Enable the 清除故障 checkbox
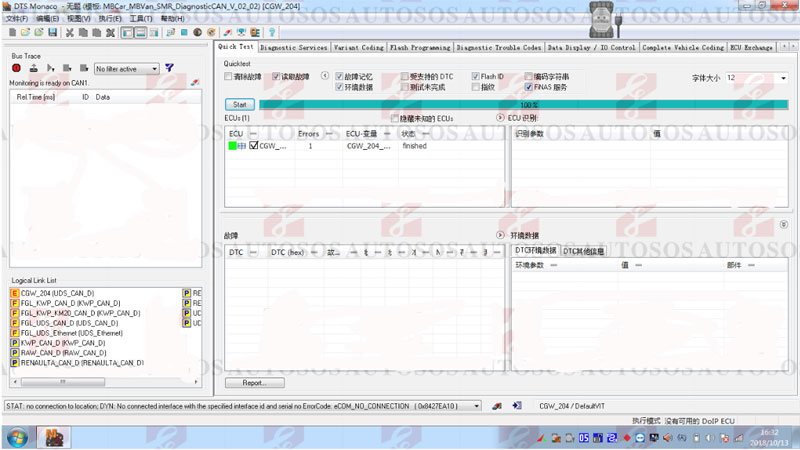 click(x=228, y=77)
